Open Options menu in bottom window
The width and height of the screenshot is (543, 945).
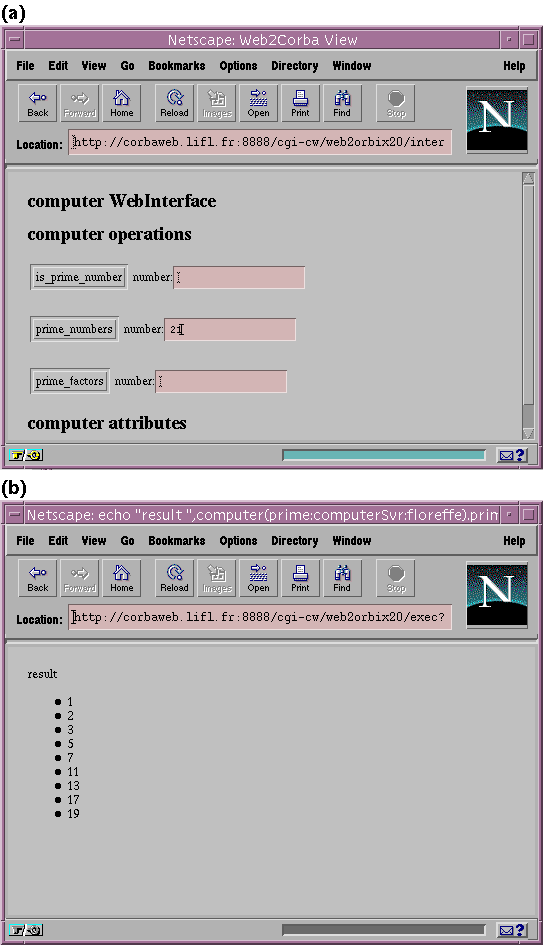click(238, 541)
